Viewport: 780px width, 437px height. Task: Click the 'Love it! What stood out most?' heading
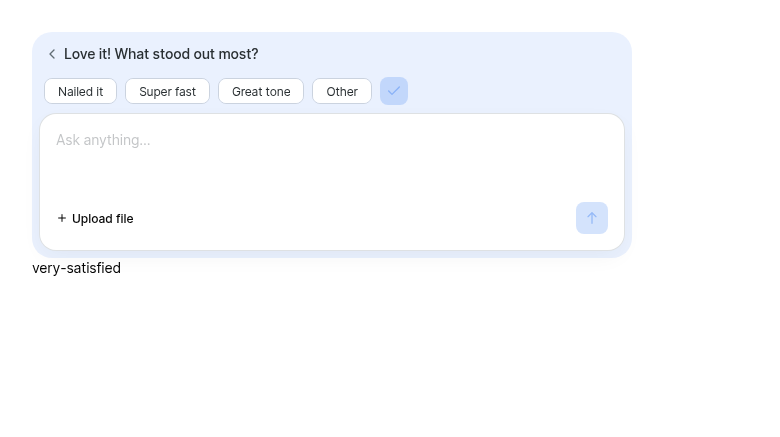(161, 54)
